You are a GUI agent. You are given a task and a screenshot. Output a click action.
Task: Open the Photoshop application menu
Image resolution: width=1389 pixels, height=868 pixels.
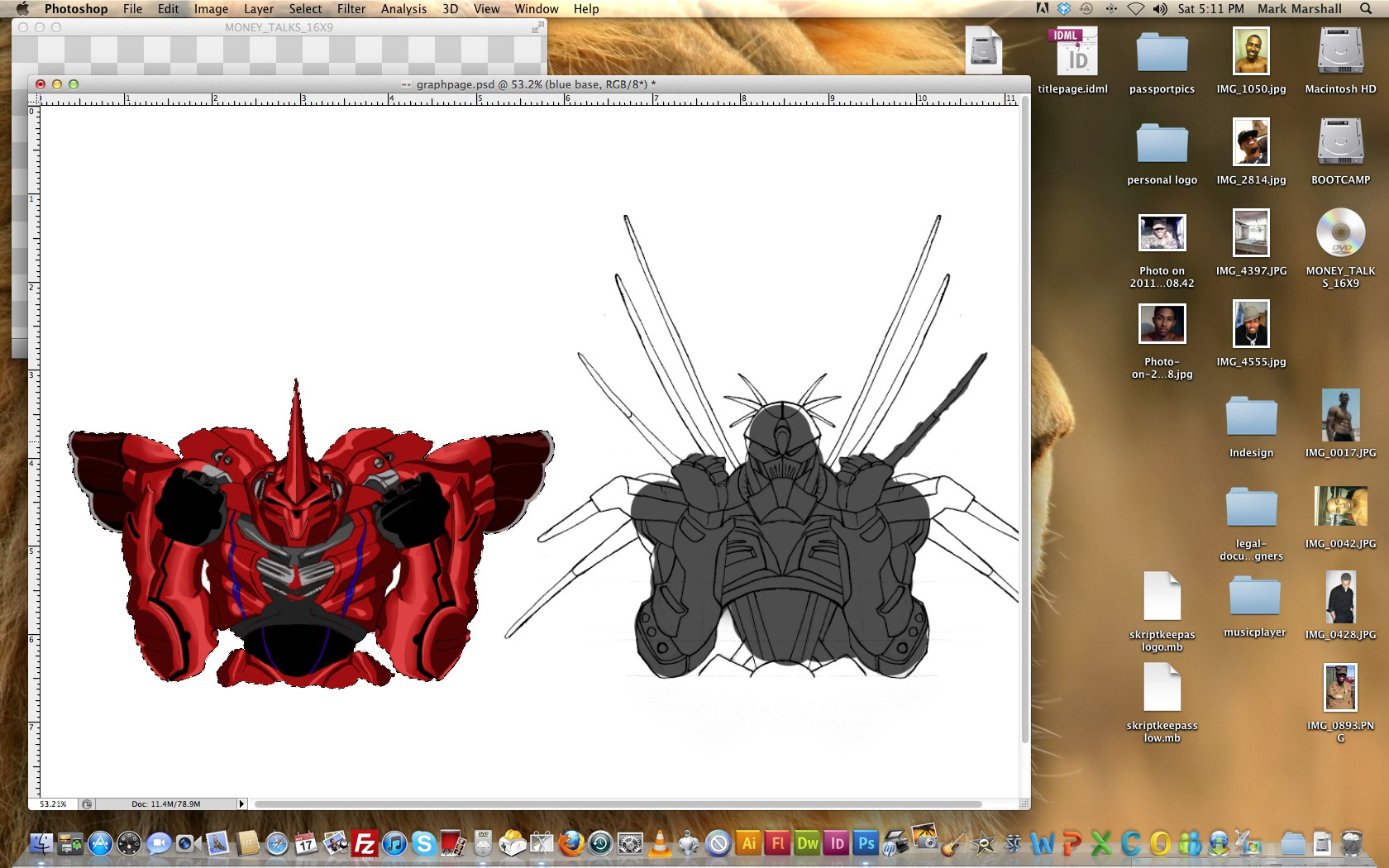(76, 9)
